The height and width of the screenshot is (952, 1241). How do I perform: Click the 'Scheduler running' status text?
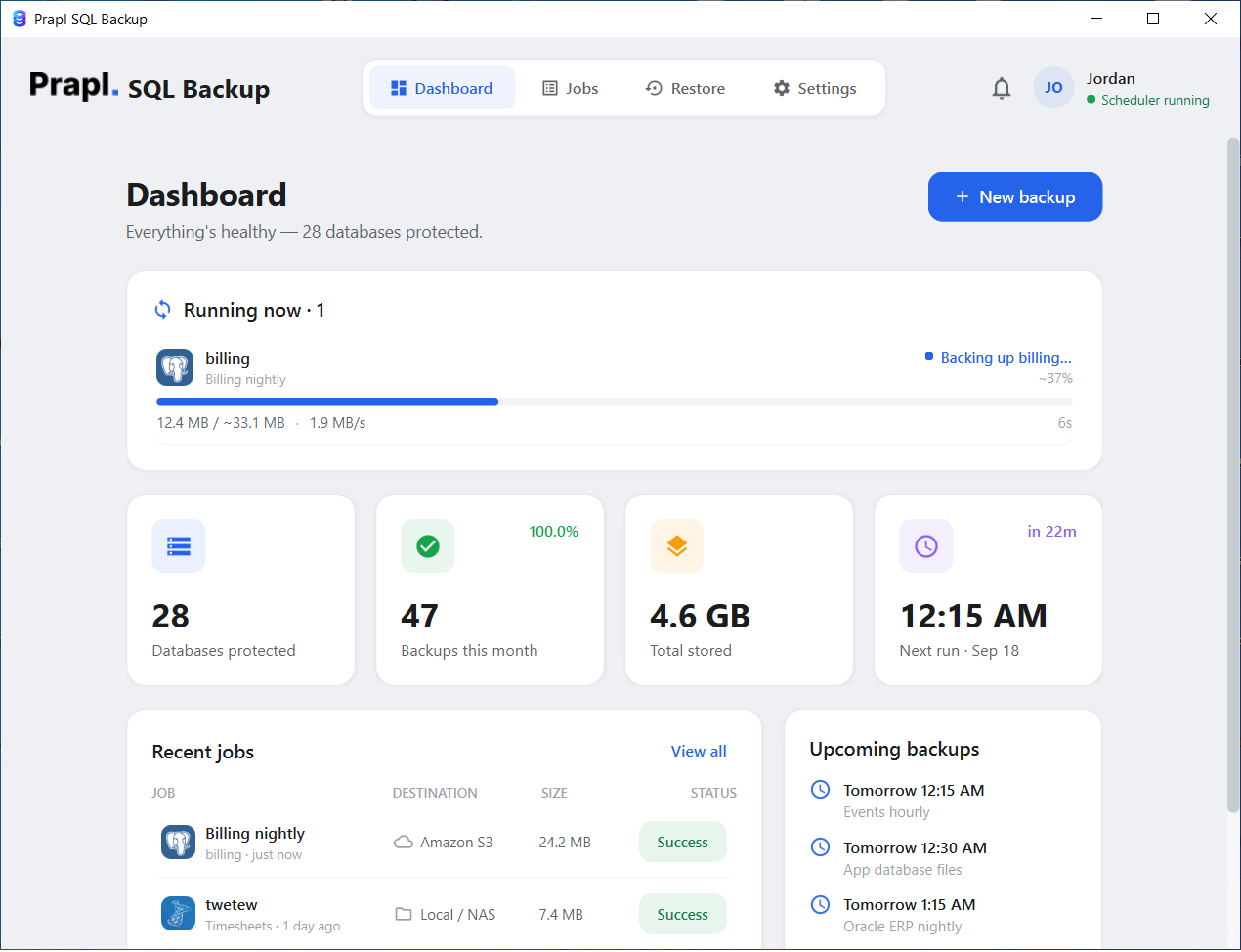[x=1155, y=100]
